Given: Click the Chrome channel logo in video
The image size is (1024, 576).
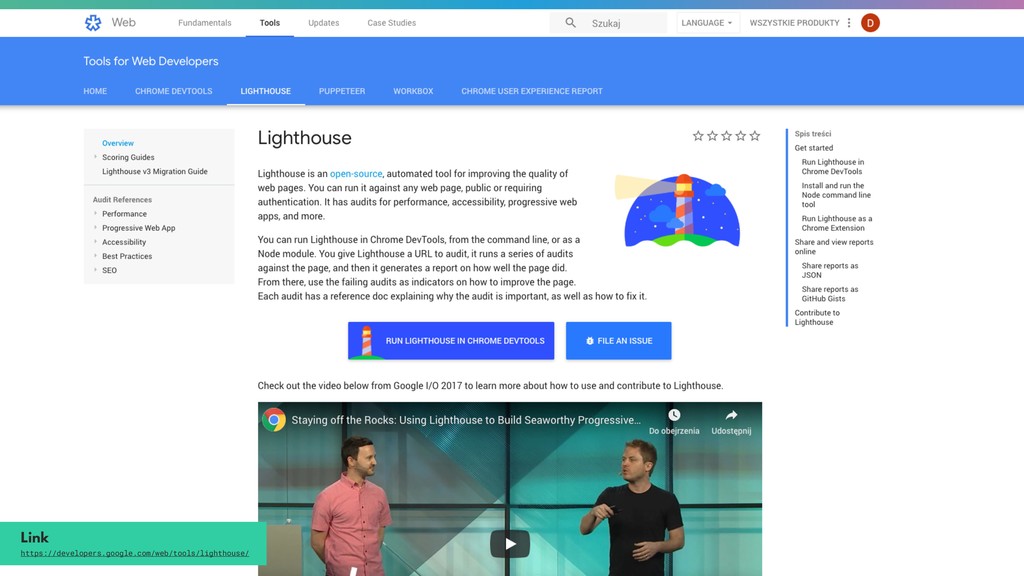Looking at the screenshot, I should [274, 419].
